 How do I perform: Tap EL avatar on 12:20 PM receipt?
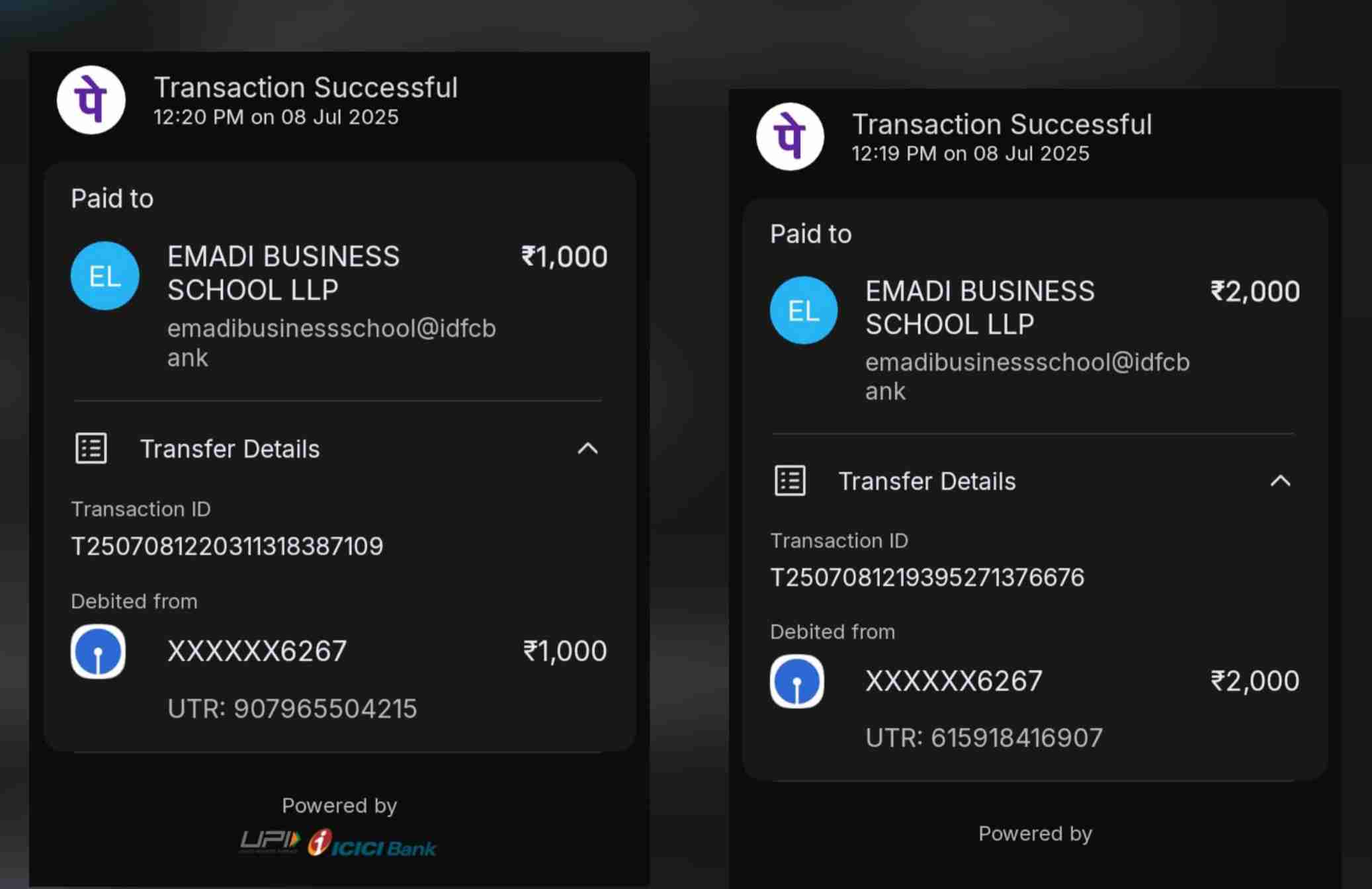tap(105, 276)
